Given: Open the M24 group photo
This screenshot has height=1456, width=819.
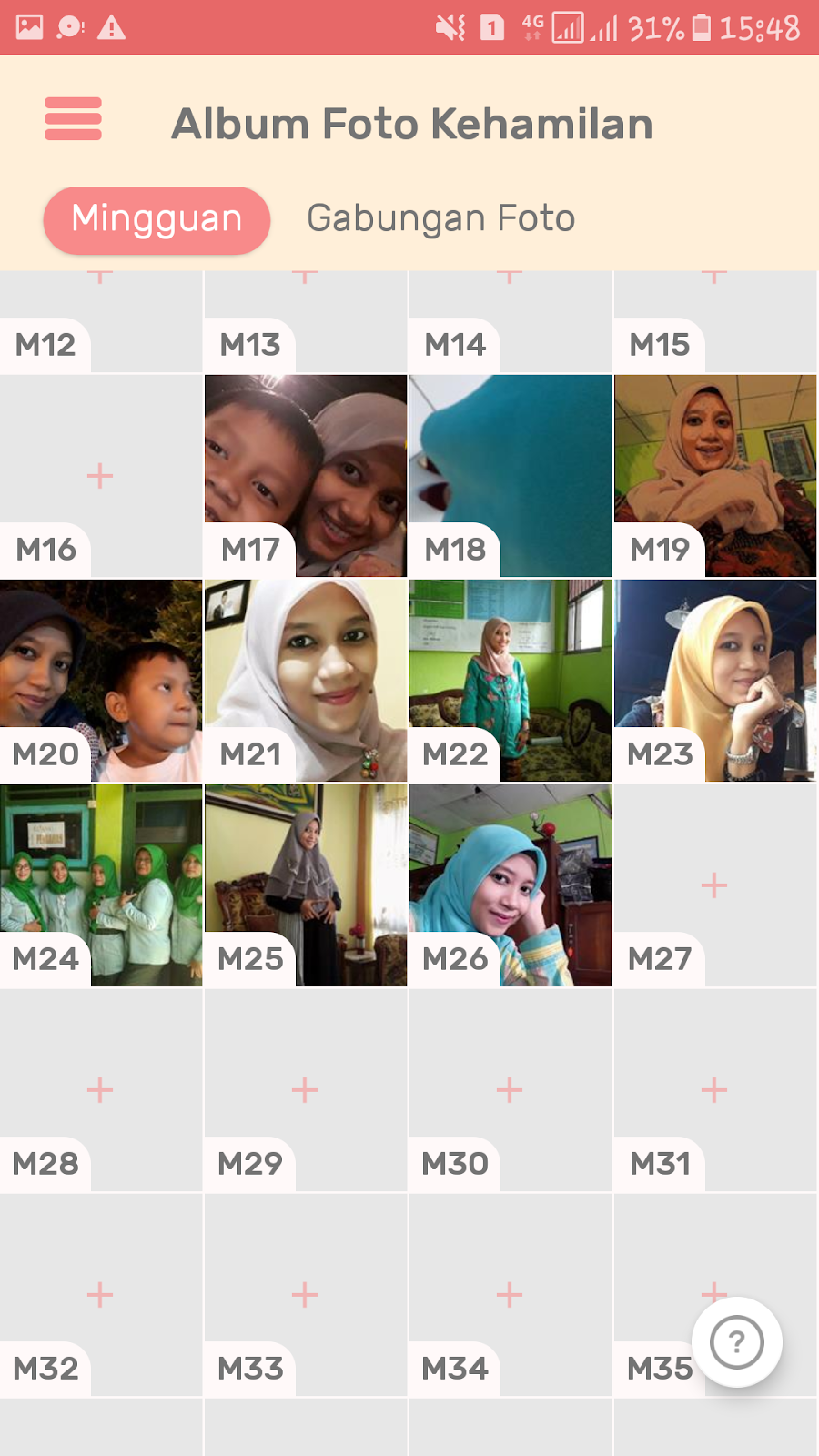Looking at the screenshot, I should [x=101, y=885].
